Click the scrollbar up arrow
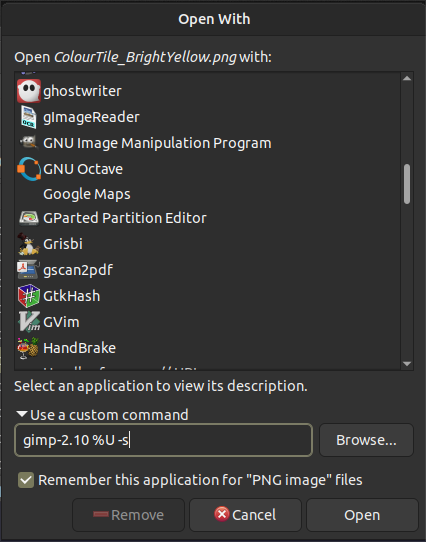Image resolution: width=426 pixels, height=542 pixels. click(407, 78)
